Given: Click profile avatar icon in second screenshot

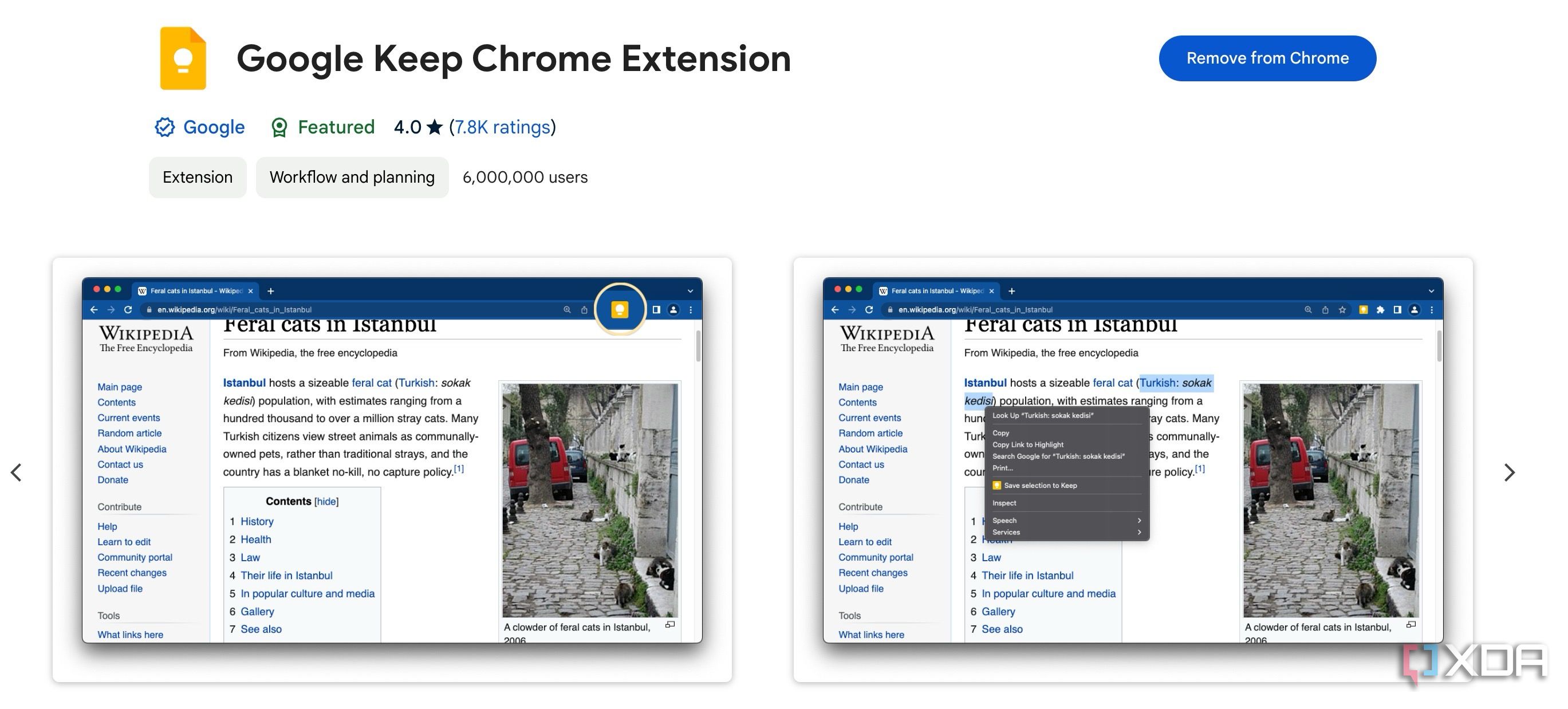Looking at the screenshot, I should pos(1415,310).
